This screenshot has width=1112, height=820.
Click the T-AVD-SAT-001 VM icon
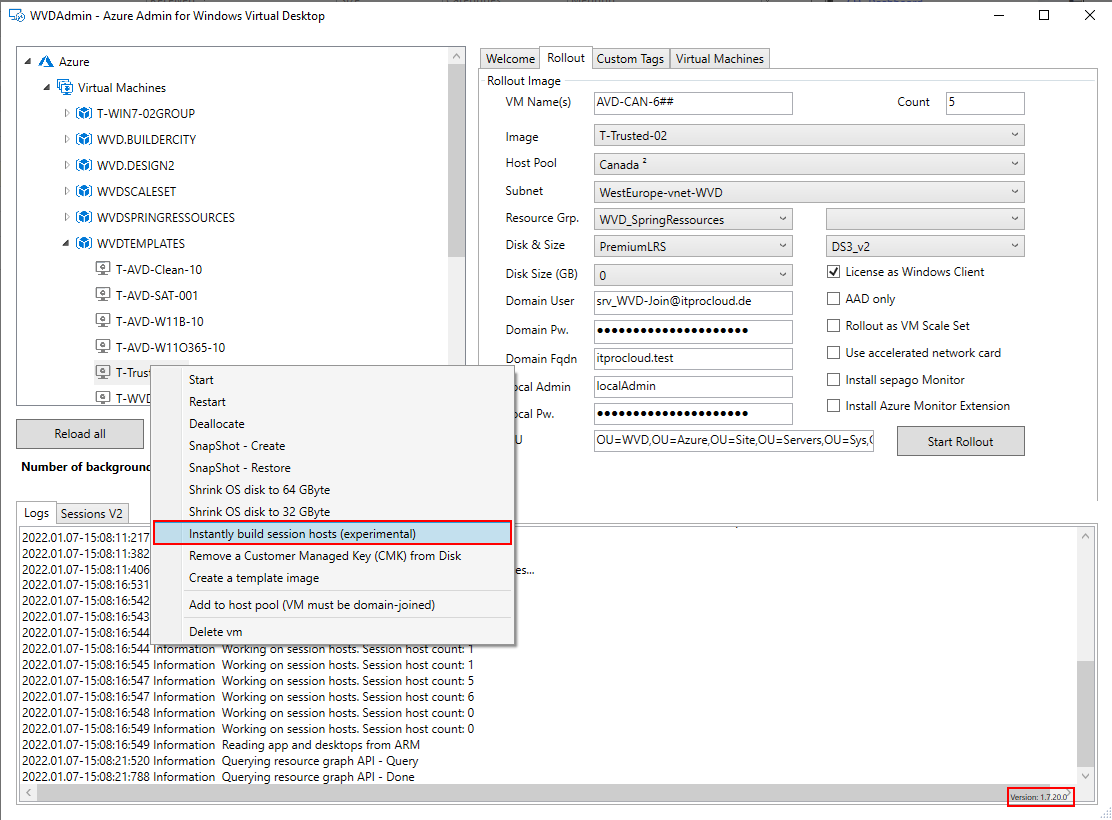click(103, 295)
